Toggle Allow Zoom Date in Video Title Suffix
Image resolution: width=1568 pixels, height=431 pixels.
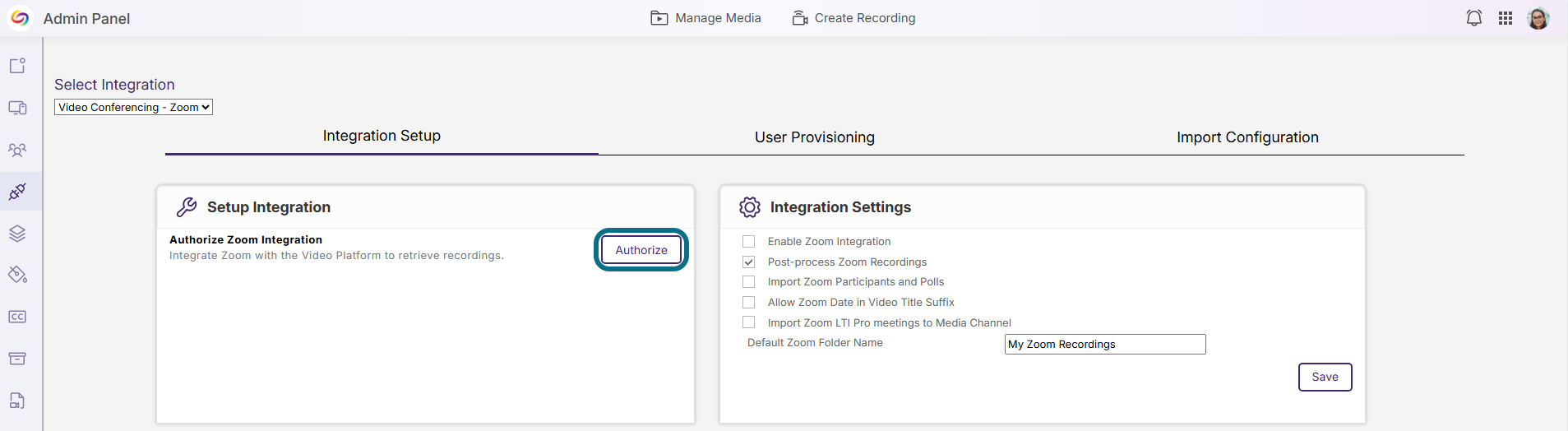(749, 302)
